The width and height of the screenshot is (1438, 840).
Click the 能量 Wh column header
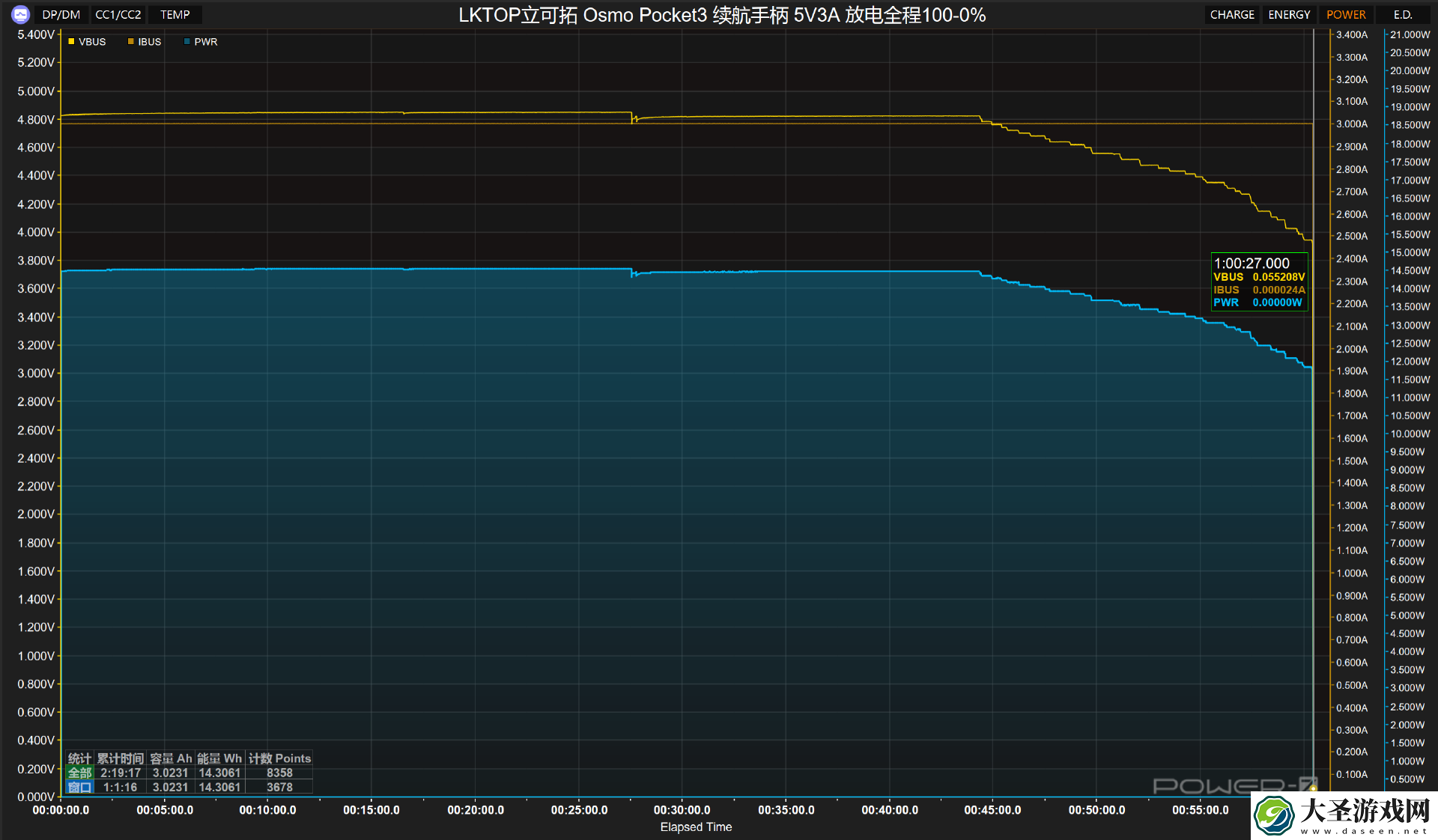[219, 758]
